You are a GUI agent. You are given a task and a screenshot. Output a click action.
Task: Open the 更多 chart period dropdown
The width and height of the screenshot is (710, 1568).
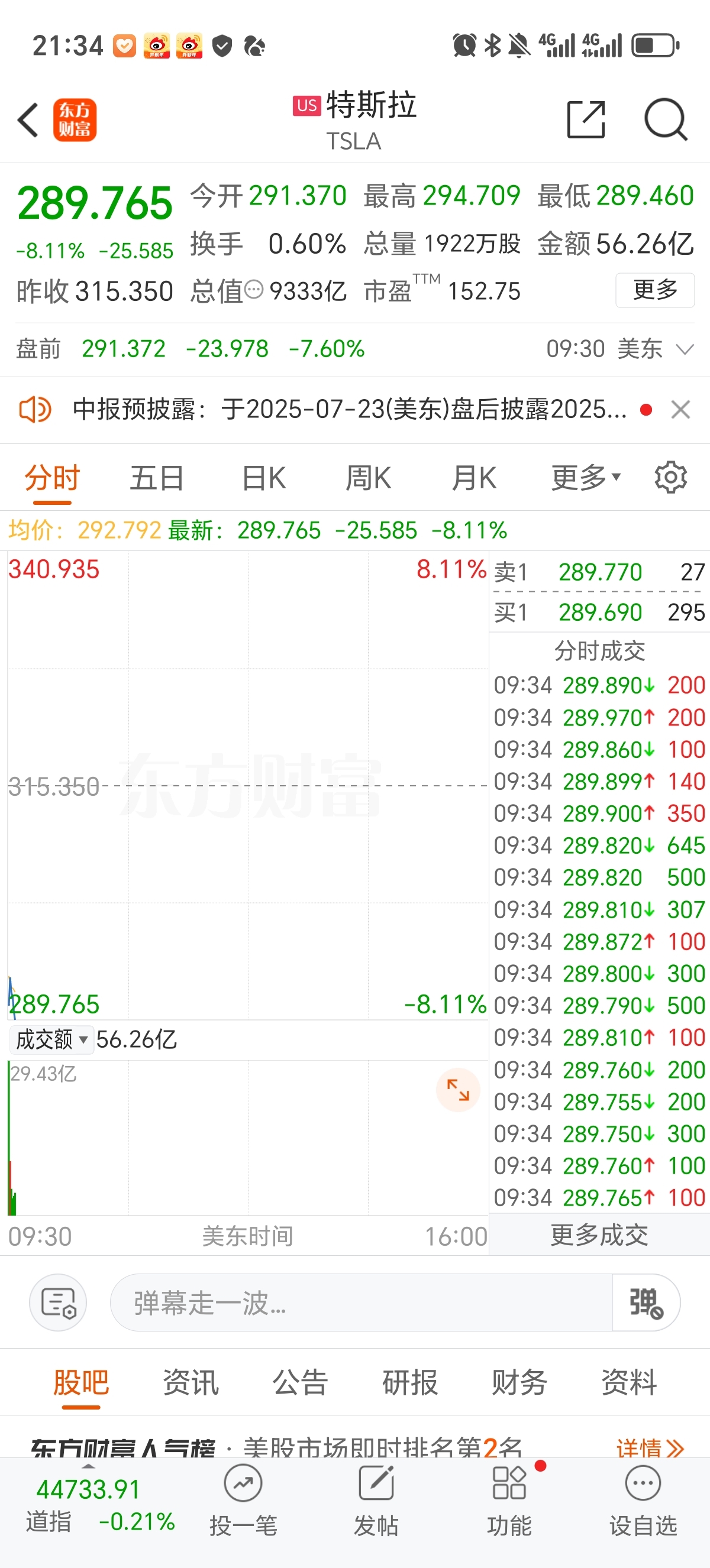(x=586, y=478)
